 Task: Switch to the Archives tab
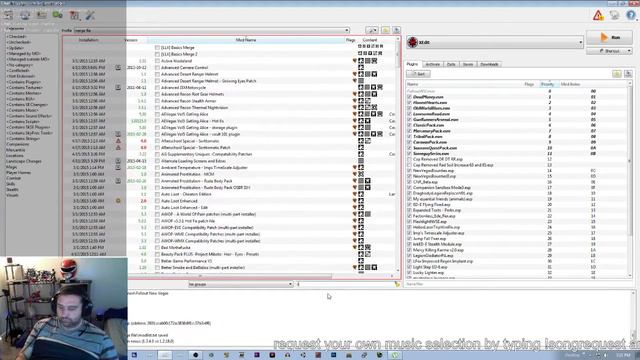tap(433, 64)
